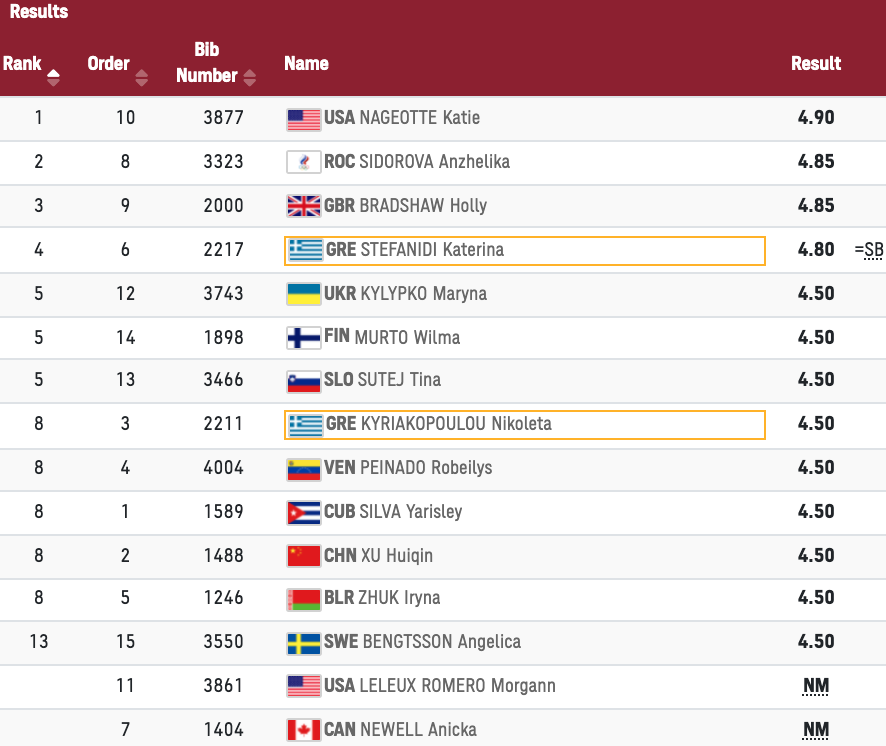Sort results by Bib Number arrows

click(250, 77)
